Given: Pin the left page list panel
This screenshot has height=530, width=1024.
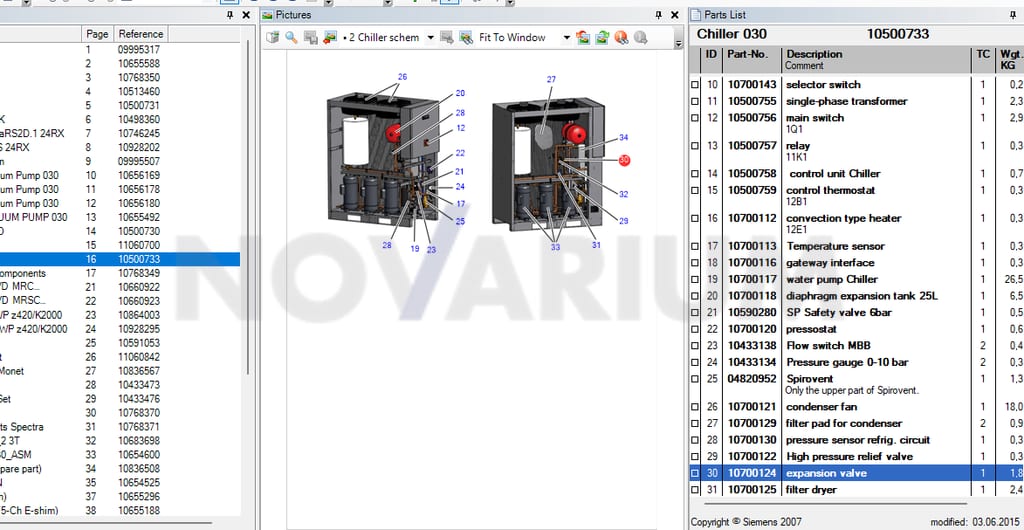Looking at the screenshot, I should point(230,14).
